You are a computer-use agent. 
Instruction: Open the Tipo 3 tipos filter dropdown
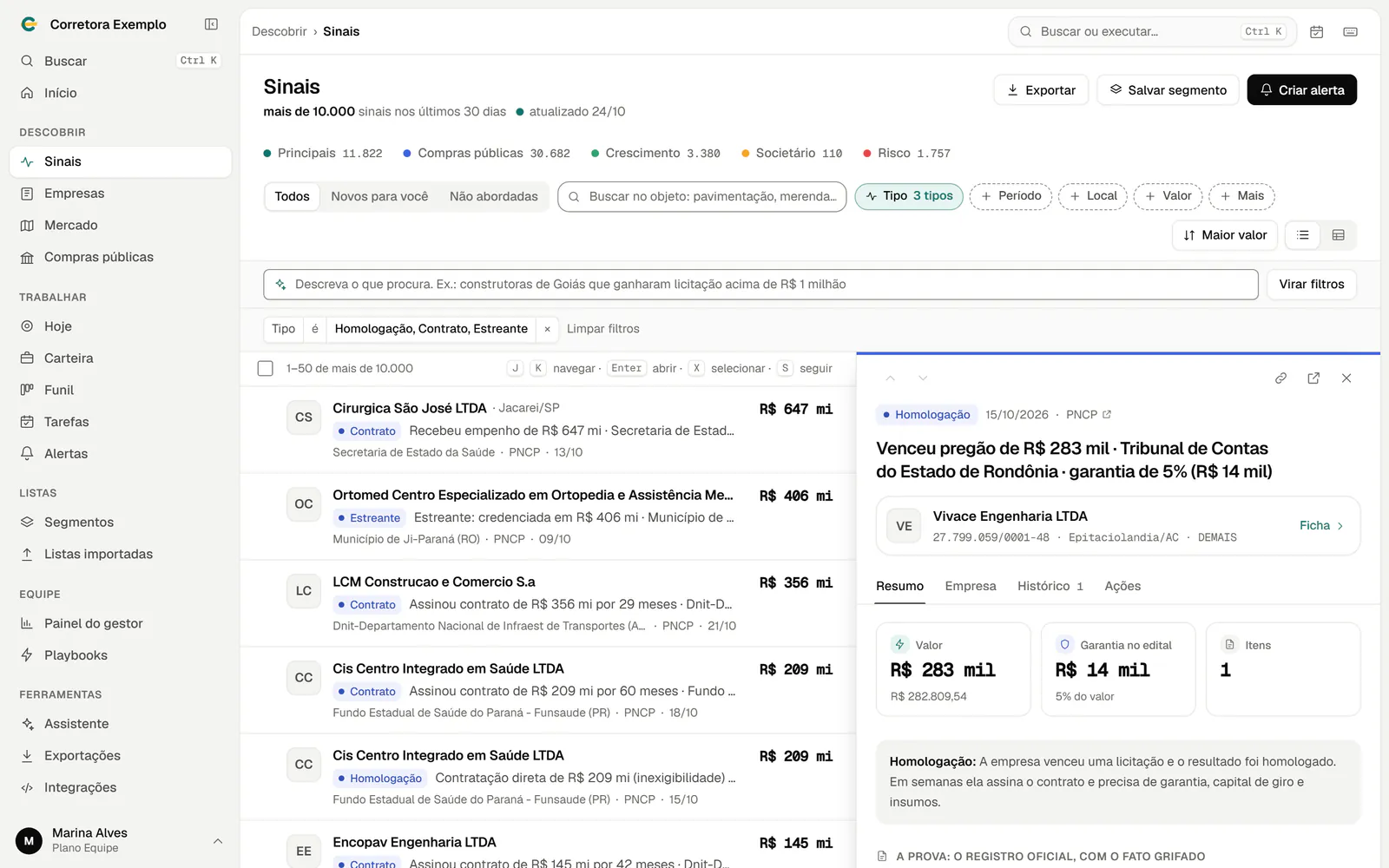909,196
